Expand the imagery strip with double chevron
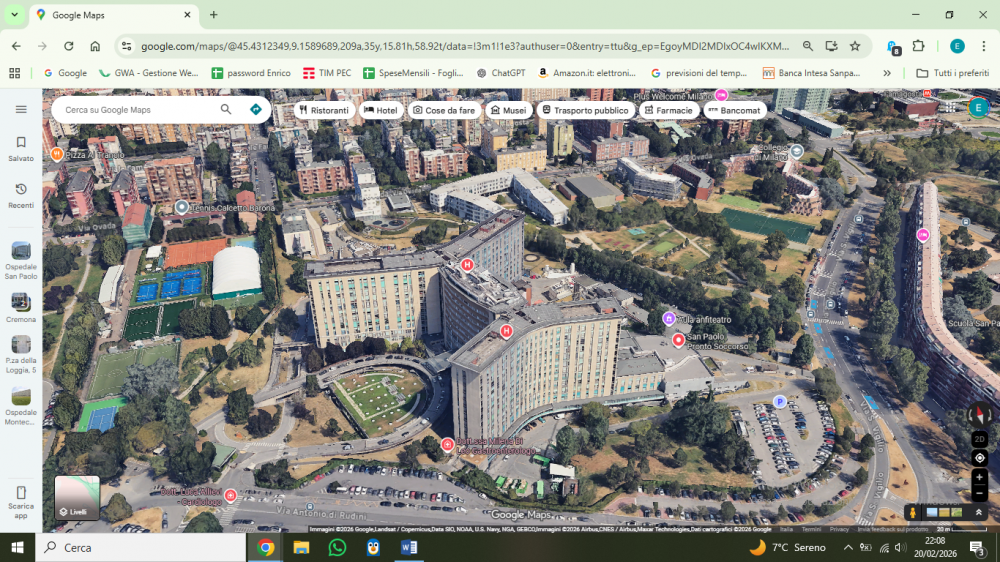The image size is (1000, 562). point(979,512)
